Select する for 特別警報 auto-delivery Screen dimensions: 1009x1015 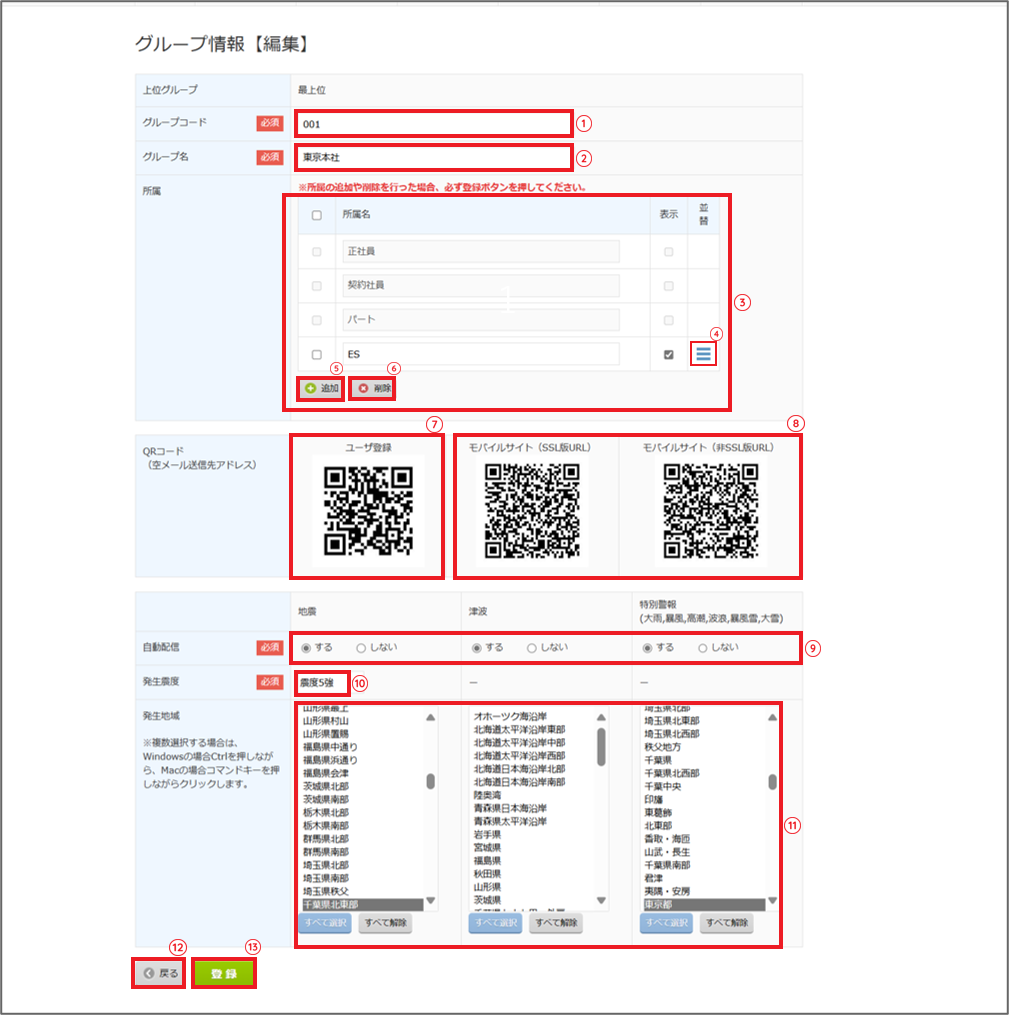pyautogui.click(x=647, y=648)
